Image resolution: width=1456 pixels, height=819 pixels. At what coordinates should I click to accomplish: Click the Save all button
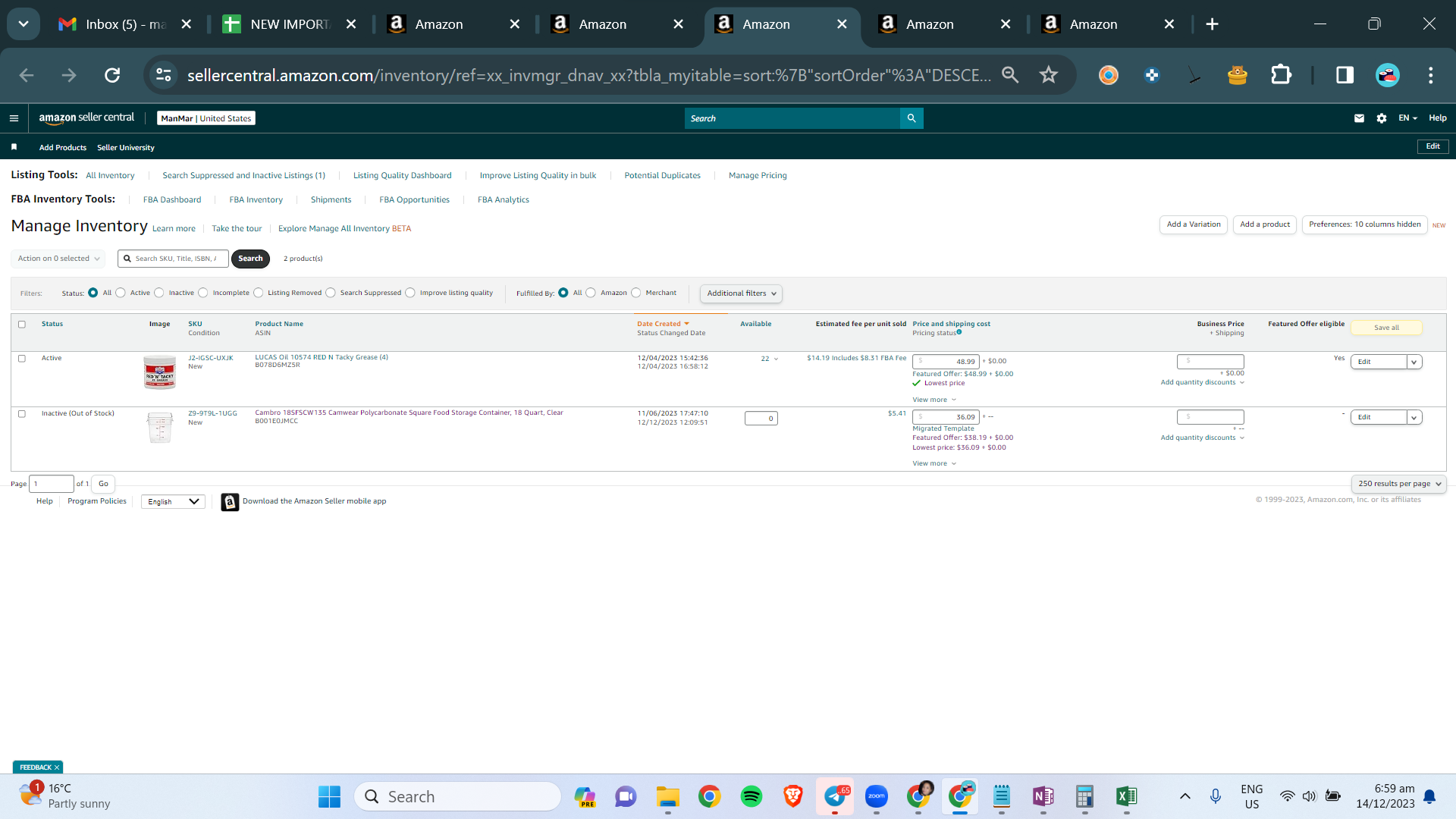[1386, 328]
